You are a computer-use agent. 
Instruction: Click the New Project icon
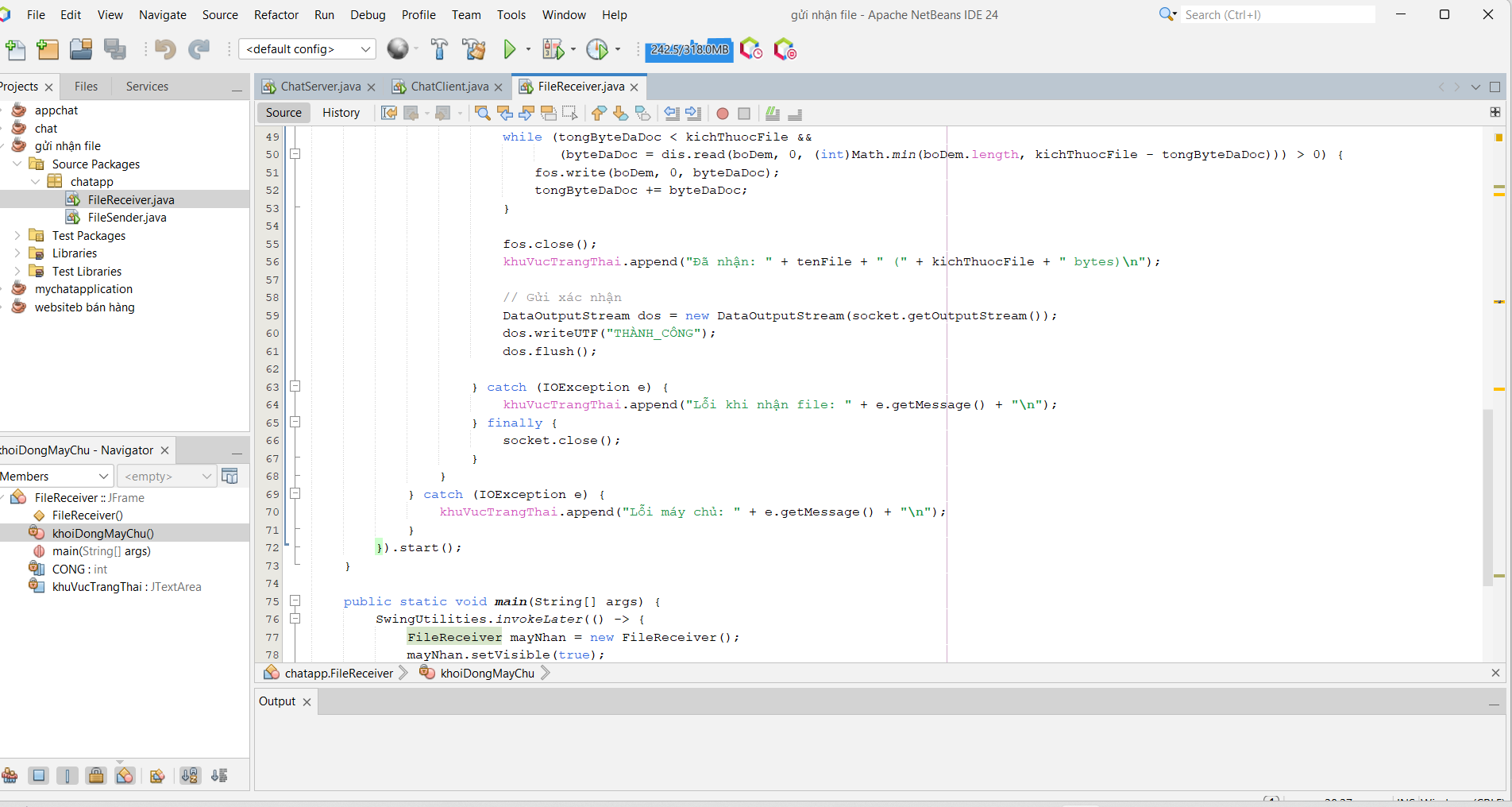click(48, 49)
